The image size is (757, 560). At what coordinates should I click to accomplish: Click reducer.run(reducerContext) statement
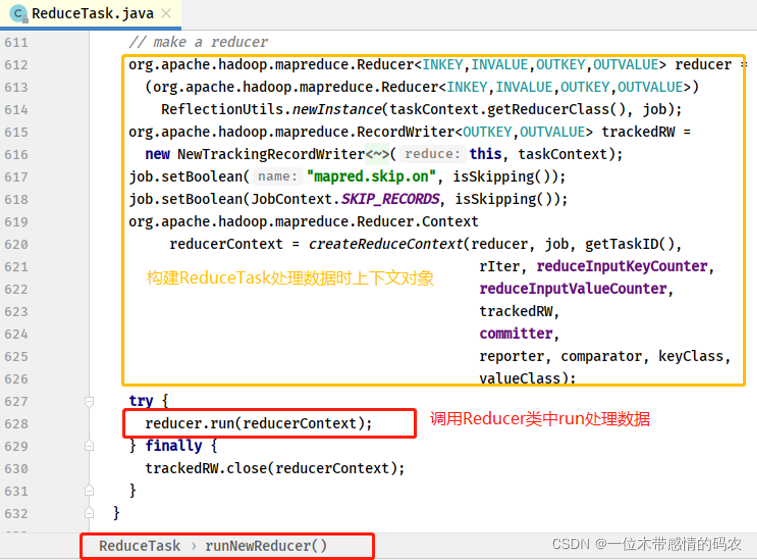(x=251, y=423)
